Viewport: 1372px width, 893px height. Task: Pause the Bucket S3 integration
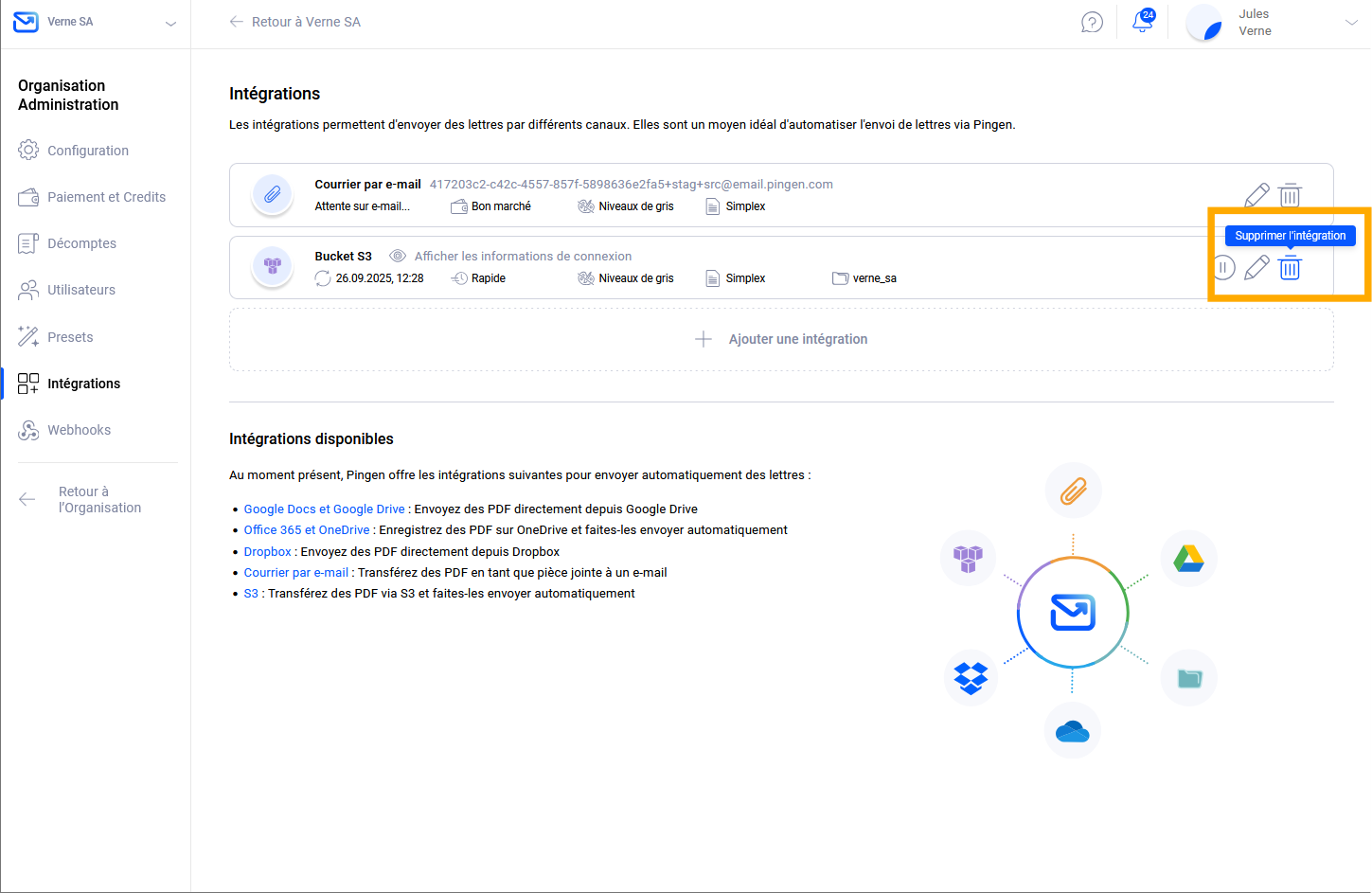click(x=1223, y=268)
